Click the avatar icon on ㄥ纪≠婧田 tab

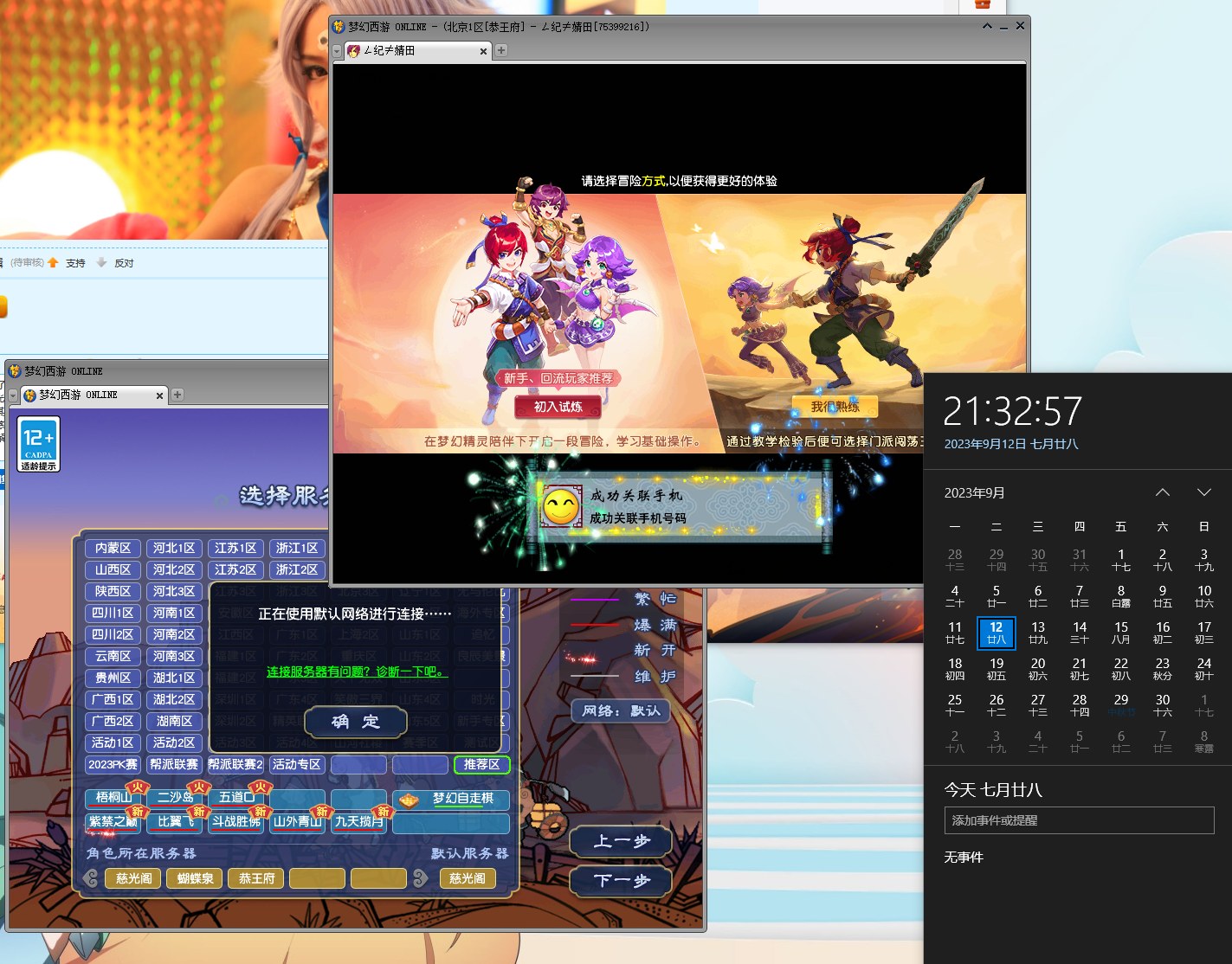(354, 51)
